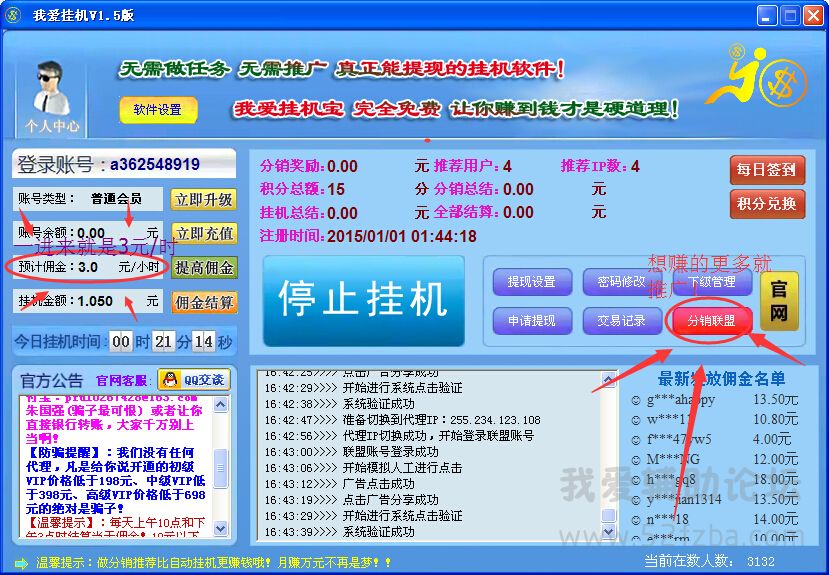
Task: Click the 软件设置 button
Action: tap(158, 110)
